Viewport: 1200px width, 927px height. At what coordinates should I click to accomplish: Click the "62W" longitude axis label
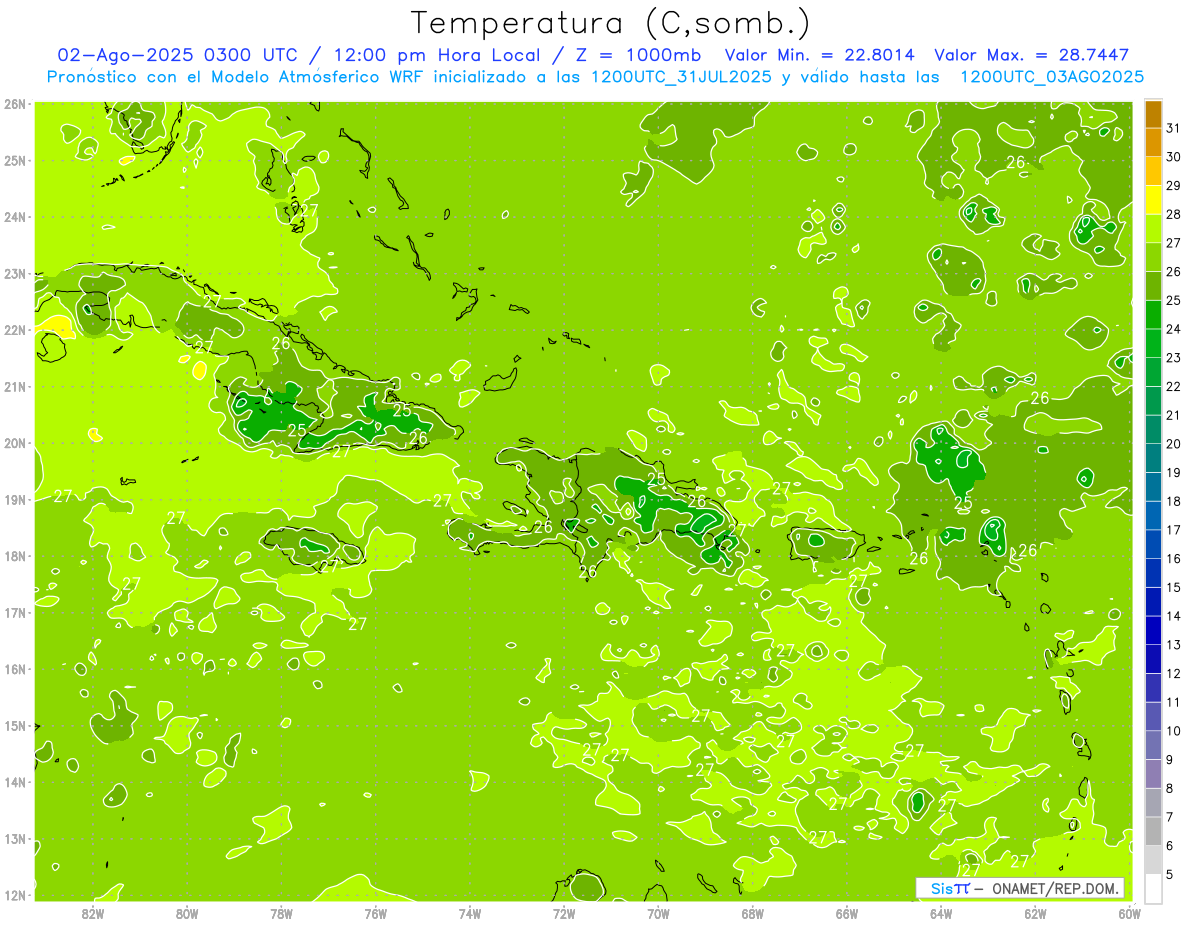[1036, 913]
